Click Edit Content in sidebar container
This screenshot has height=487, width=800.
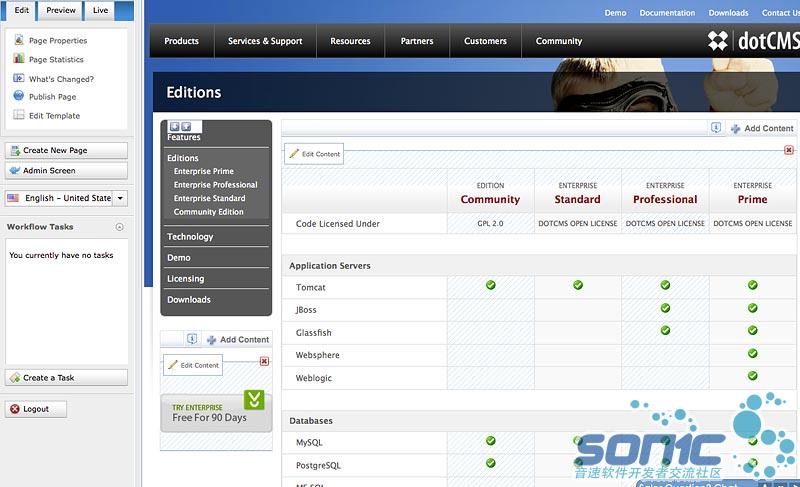193,365
